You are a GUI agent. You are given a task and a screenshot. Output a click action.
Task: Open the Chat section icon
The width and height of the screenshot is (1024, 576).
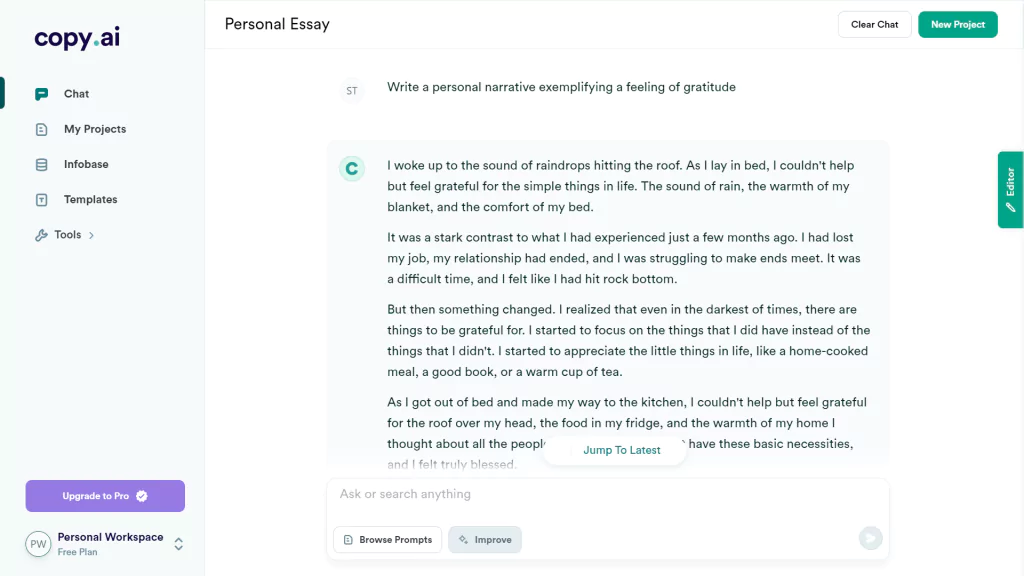click(42, 94)
